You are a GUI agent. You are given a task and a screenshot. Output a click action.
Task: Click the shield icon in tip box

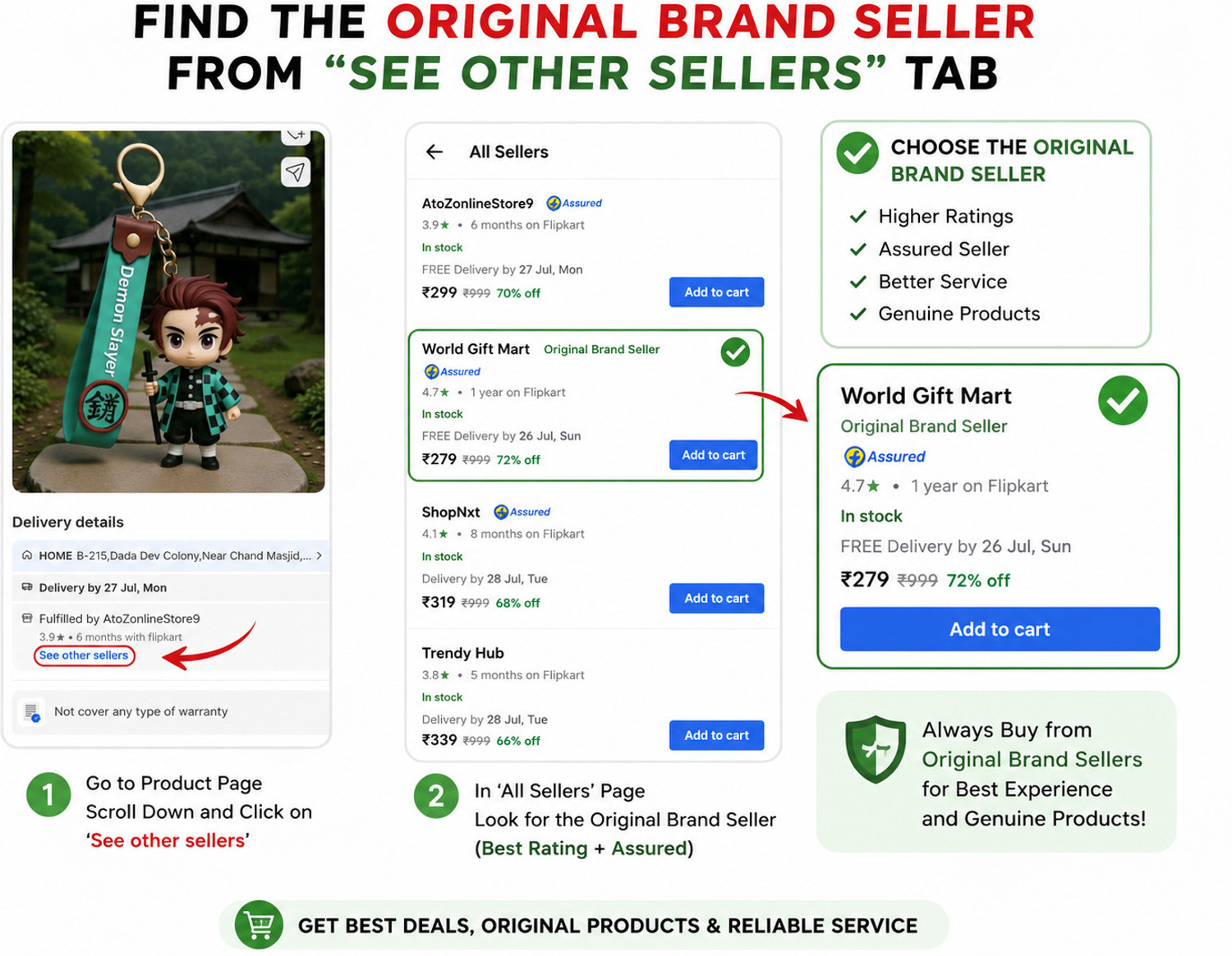[x=876, y=749]
